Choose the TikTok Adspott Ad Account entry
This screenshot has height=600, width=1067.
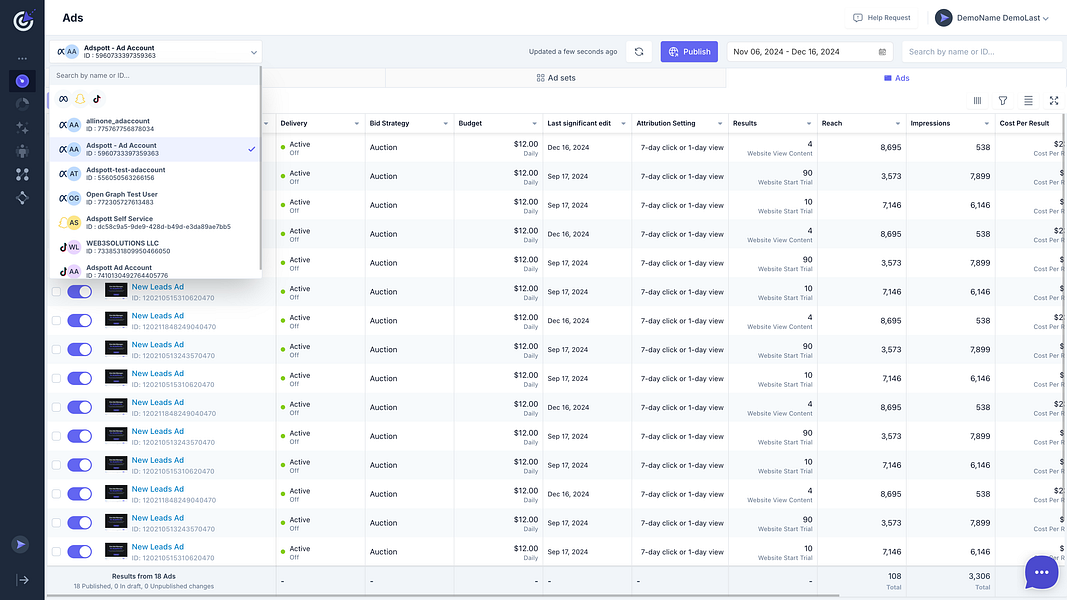tap(154, 271)
